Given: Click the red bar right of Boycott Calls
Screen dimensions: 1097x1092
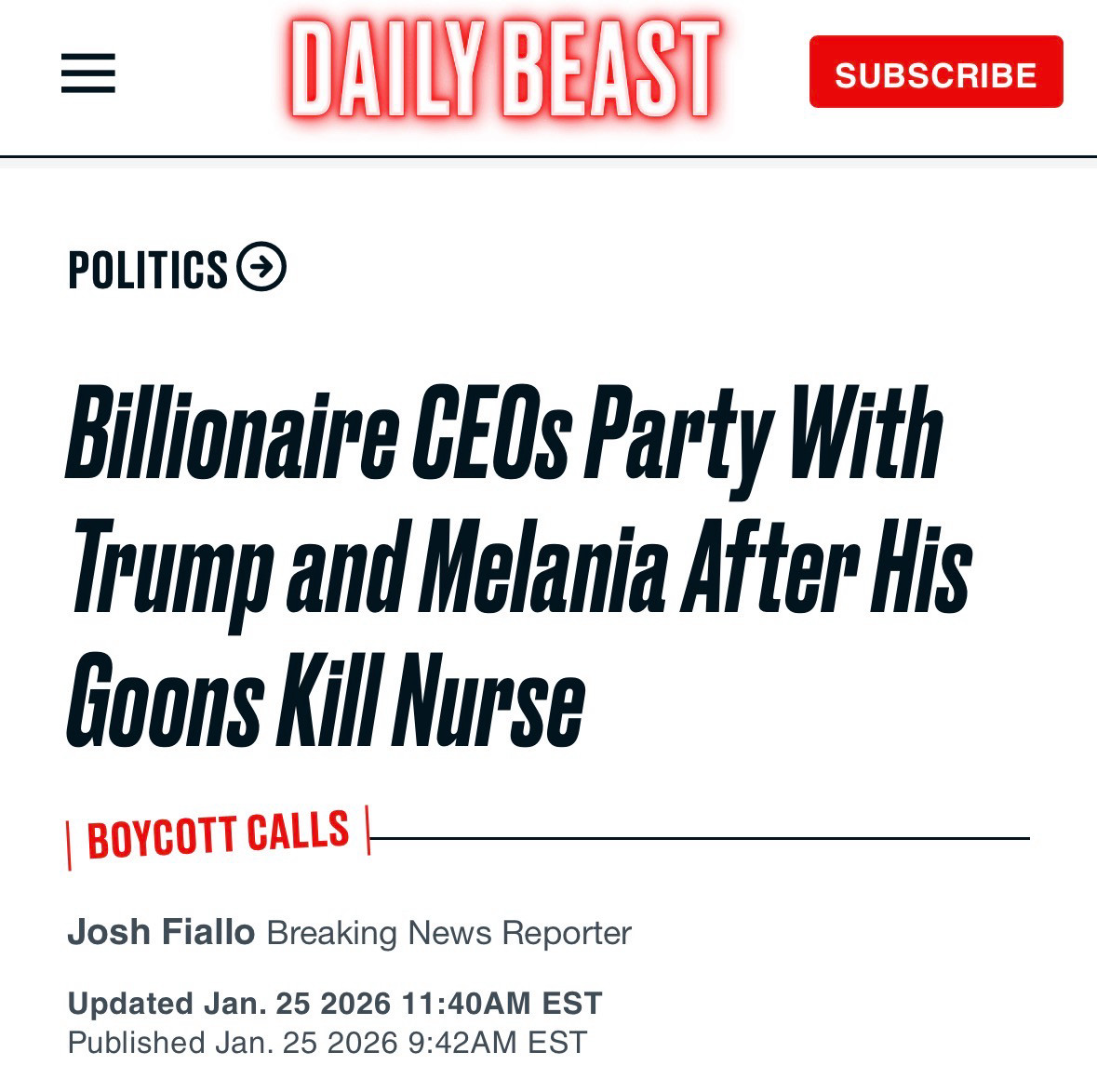Looking at the screenshot, I should (x=368, y=829).
